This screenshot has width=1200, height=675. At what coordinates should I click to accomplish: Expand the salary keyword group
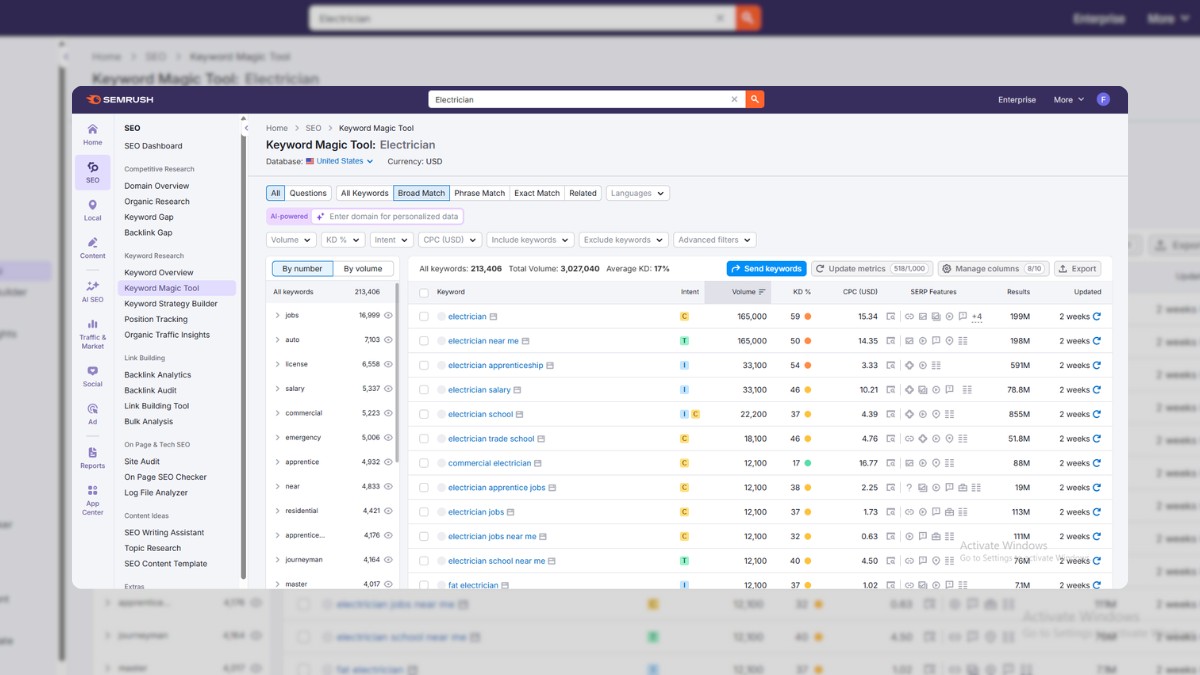[278, 389]
